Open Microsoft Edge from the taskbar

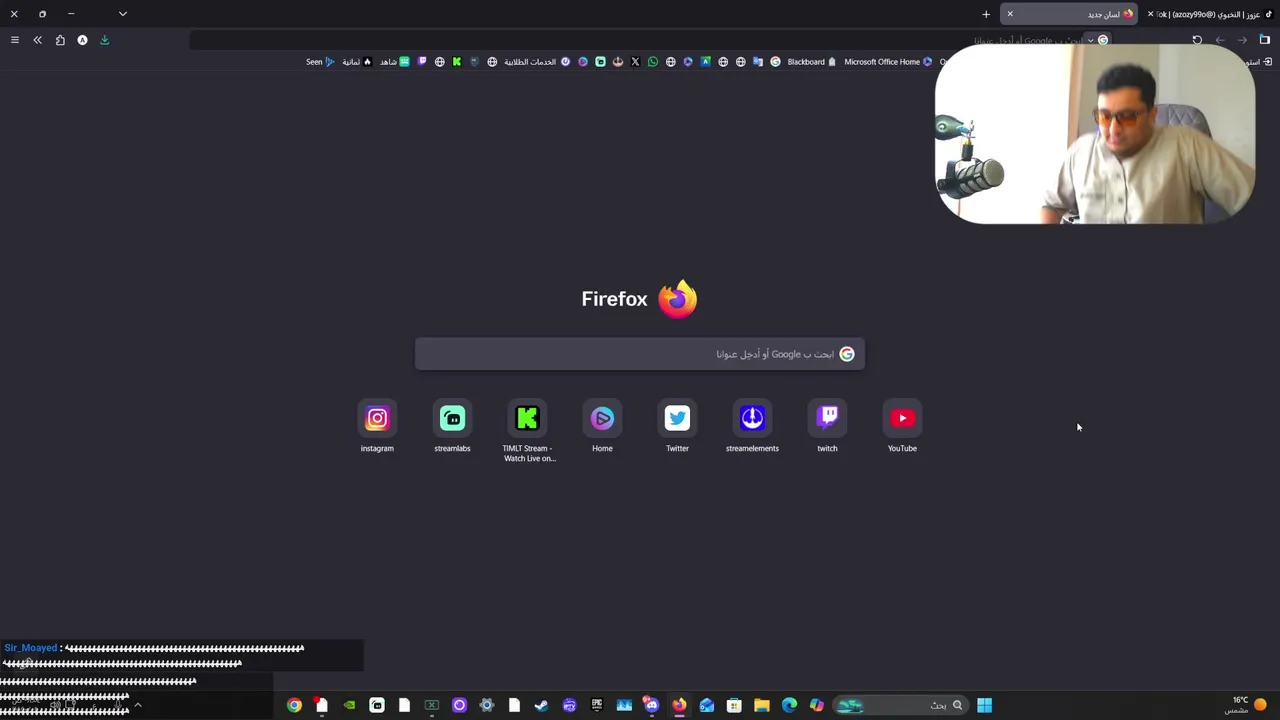point(789,705)
